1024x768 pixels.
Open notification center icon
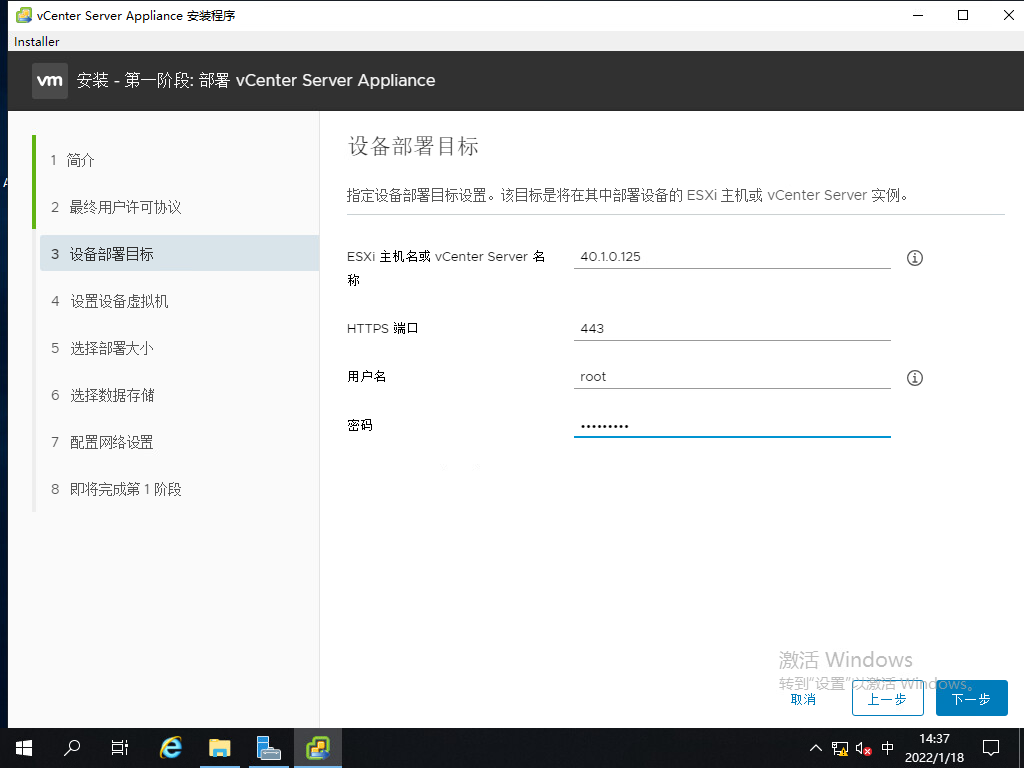991,748
